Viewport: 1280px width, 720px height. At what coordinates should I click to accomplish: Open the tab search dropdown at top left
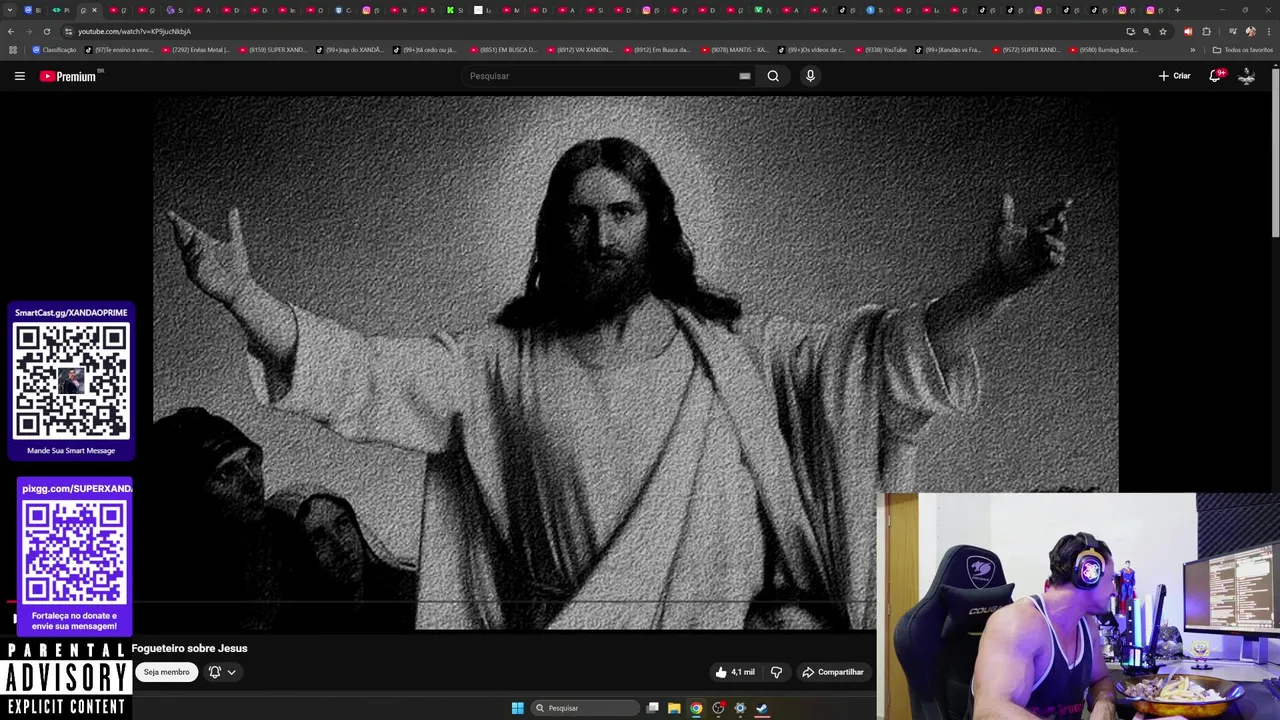pyautogui.click(x=10, y=10)
